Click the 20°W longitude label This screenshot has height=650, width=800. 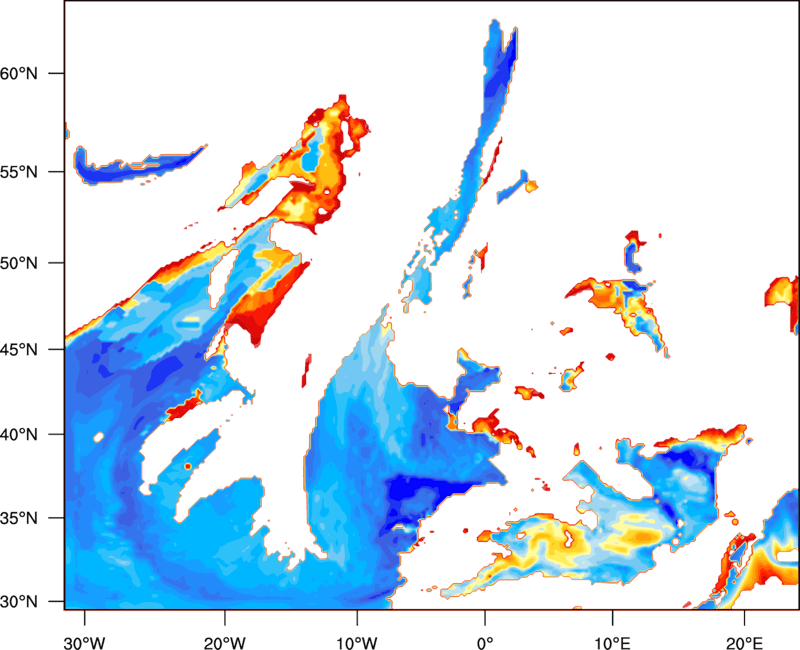point(225,643)
